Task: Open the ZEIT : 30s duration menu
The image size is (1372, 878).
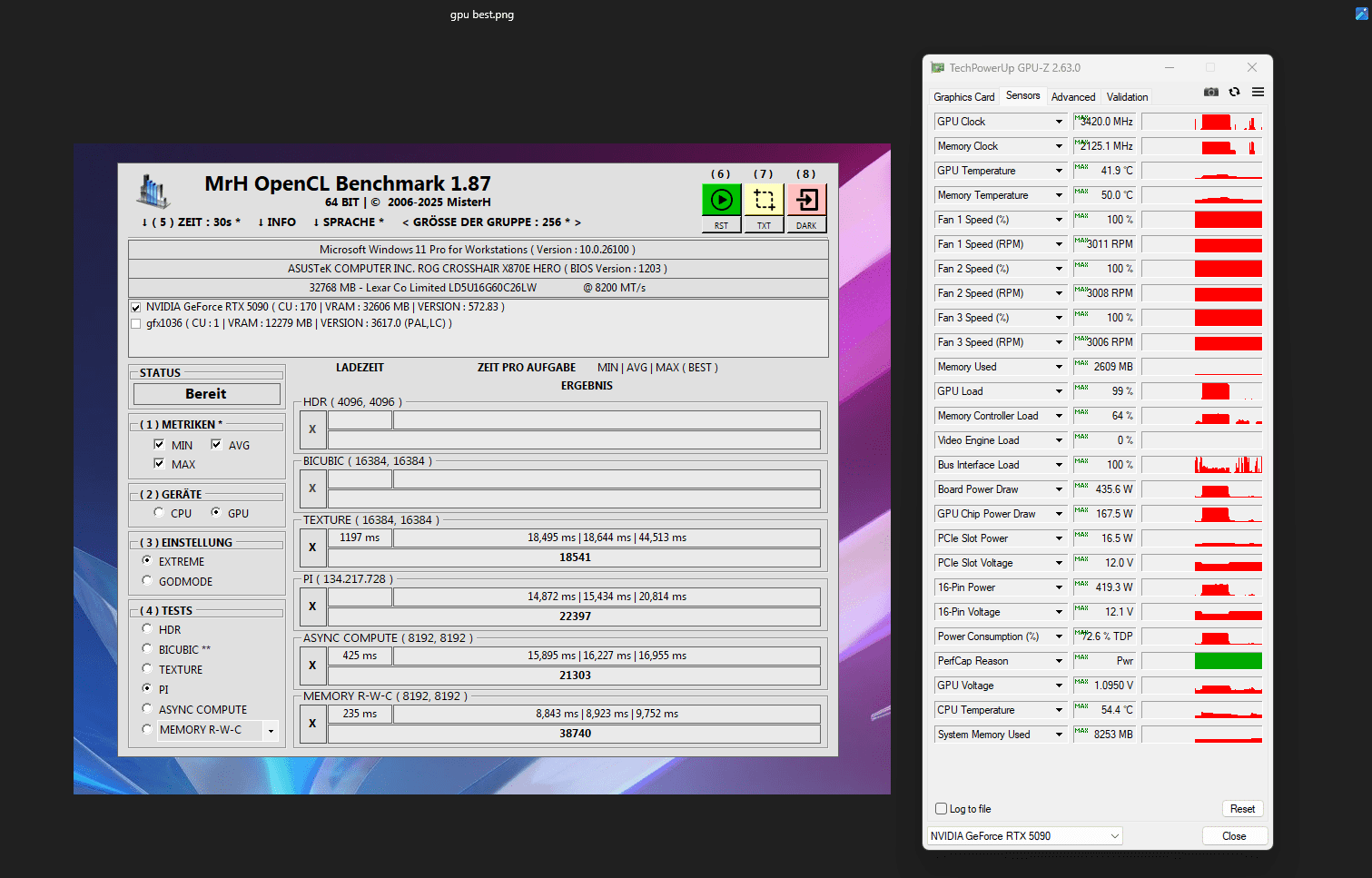Action: pos(192,222)
